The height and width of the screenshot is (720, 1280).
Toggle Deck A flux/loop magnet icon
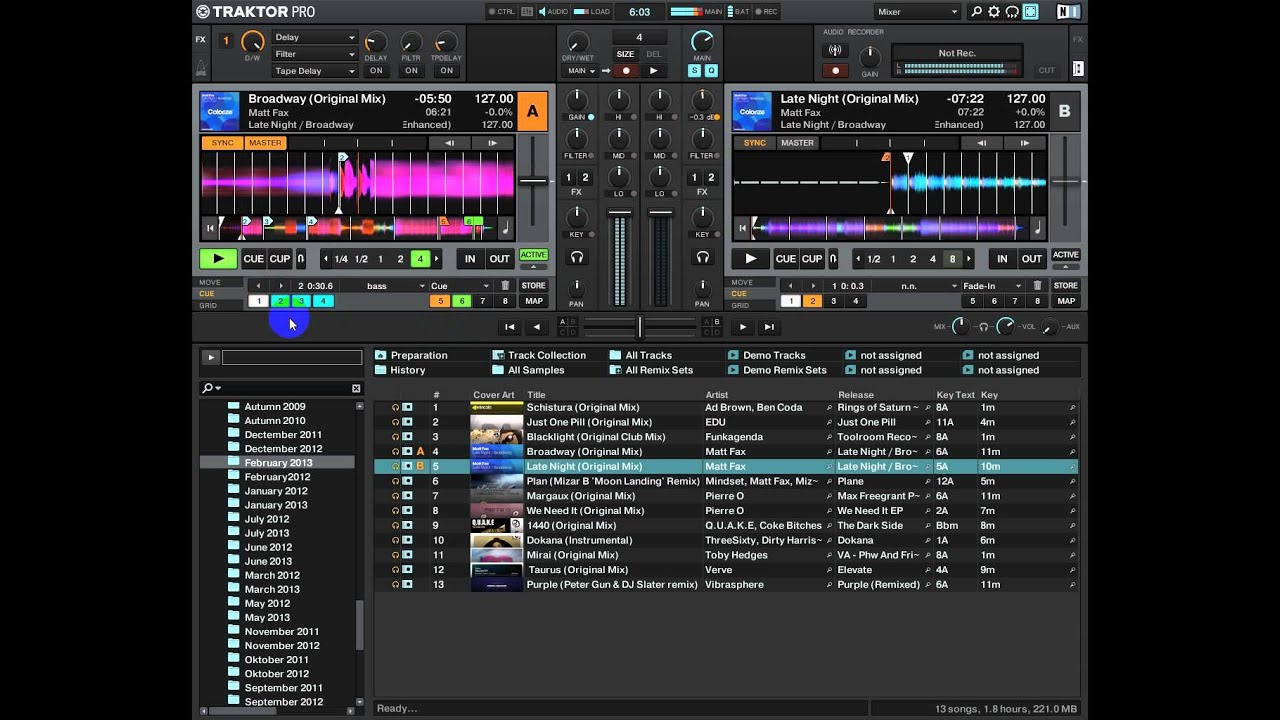coord(300,259)
